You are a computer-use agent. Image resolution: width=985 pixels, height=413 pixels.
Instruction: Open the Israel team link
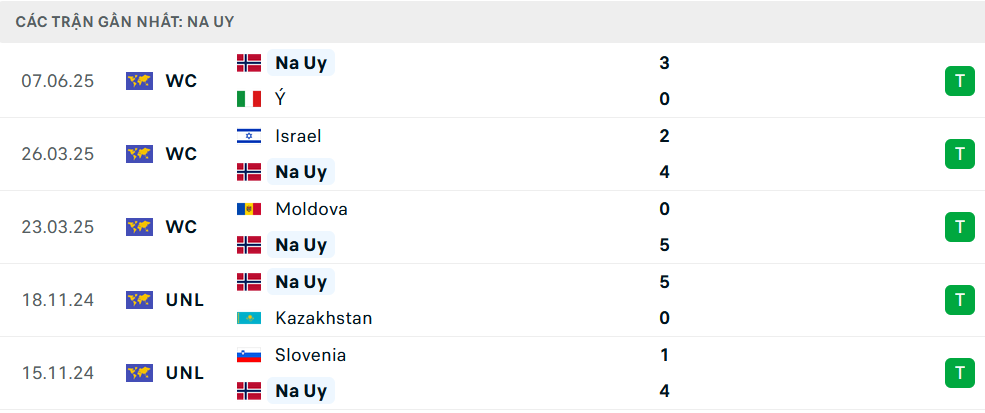point(298,136)
